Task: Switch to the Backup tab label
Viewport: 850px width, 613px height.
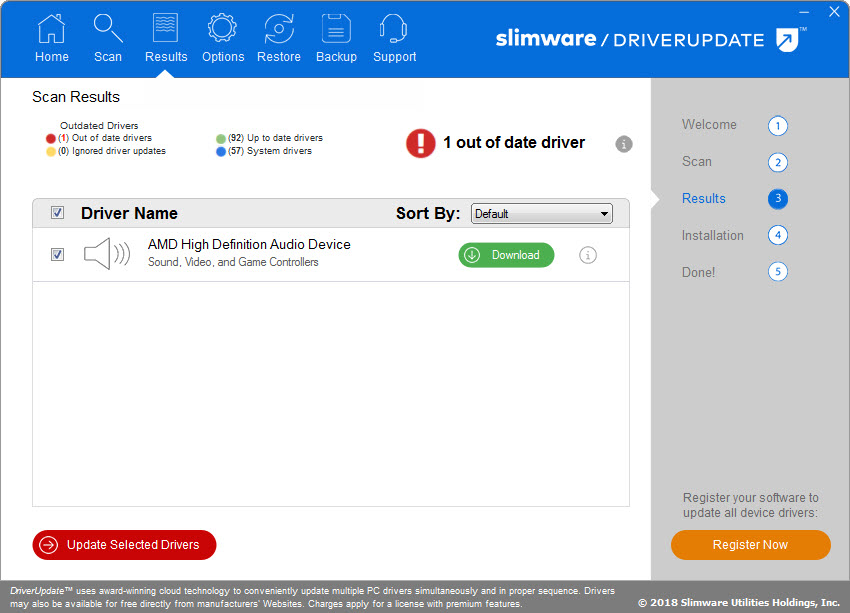Action: pos(336,57)
